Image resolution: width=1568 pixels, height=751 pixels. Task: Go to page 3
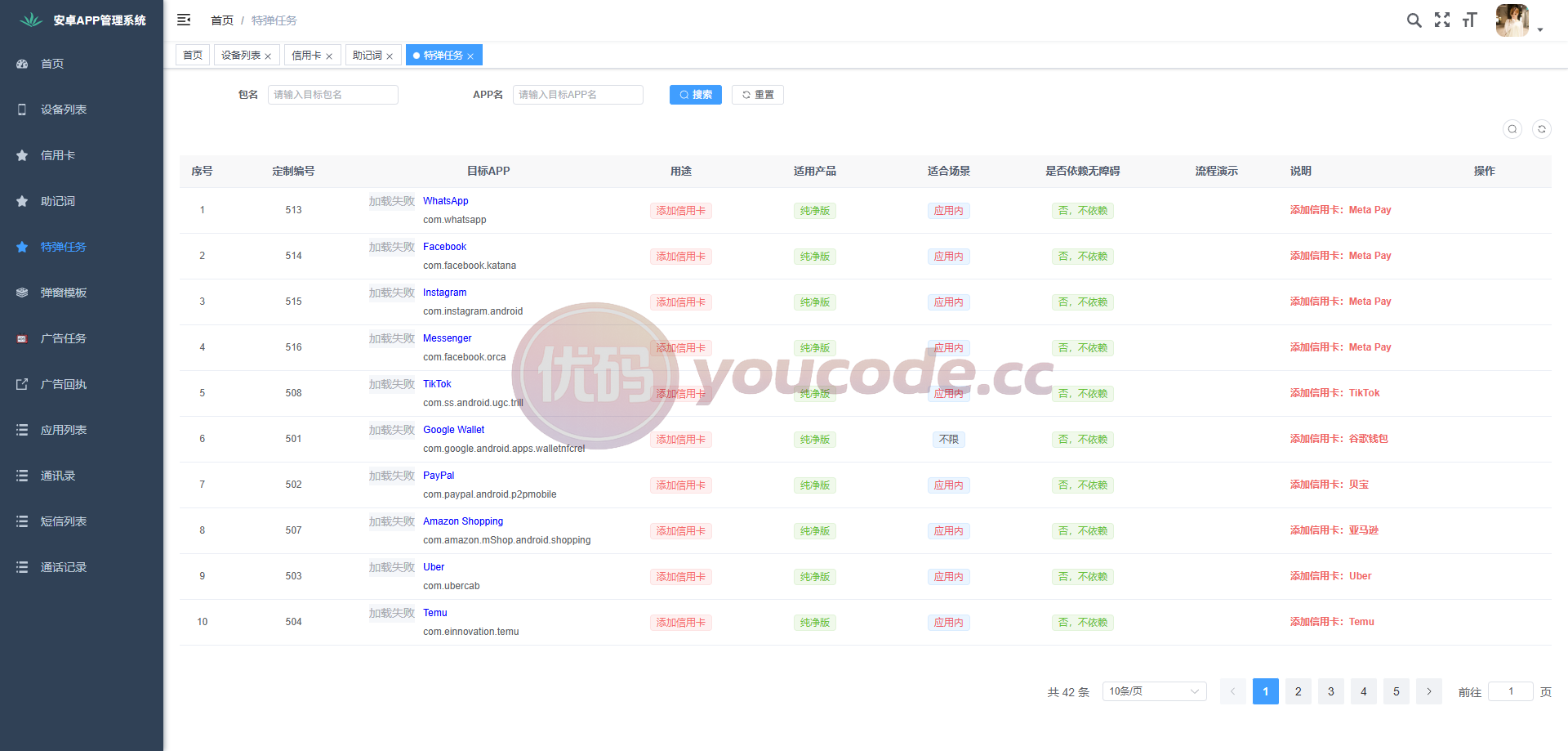(x=1331, y=691)
